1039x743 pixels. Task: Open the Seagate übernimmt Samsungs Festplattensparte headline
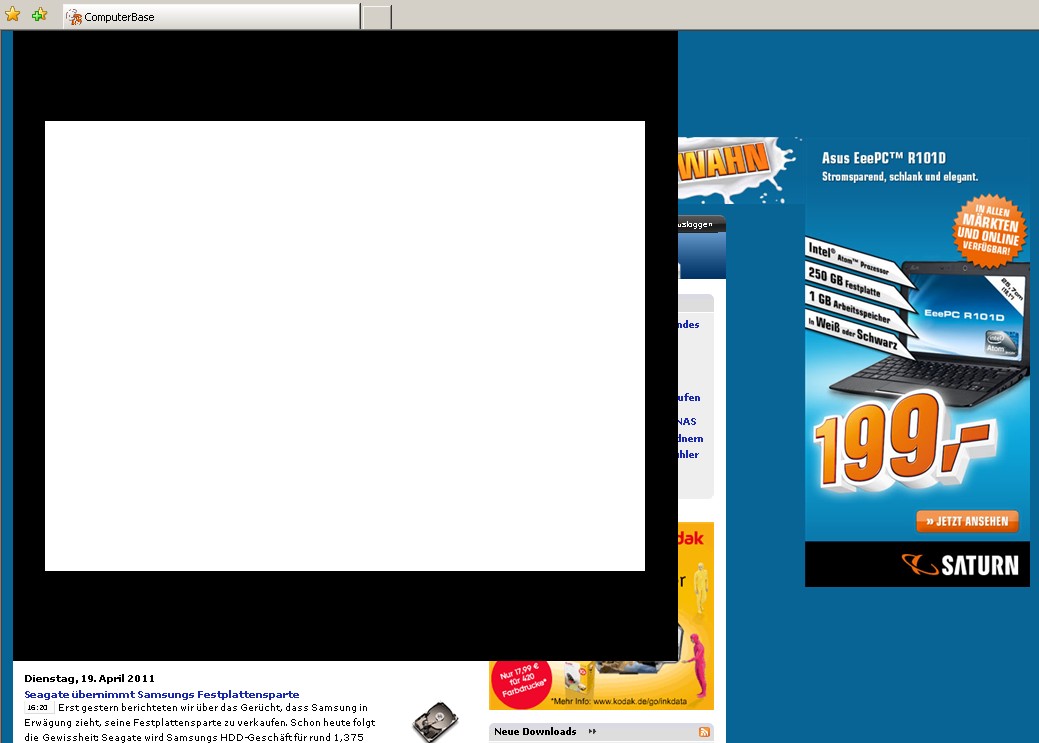pos(162,695)
